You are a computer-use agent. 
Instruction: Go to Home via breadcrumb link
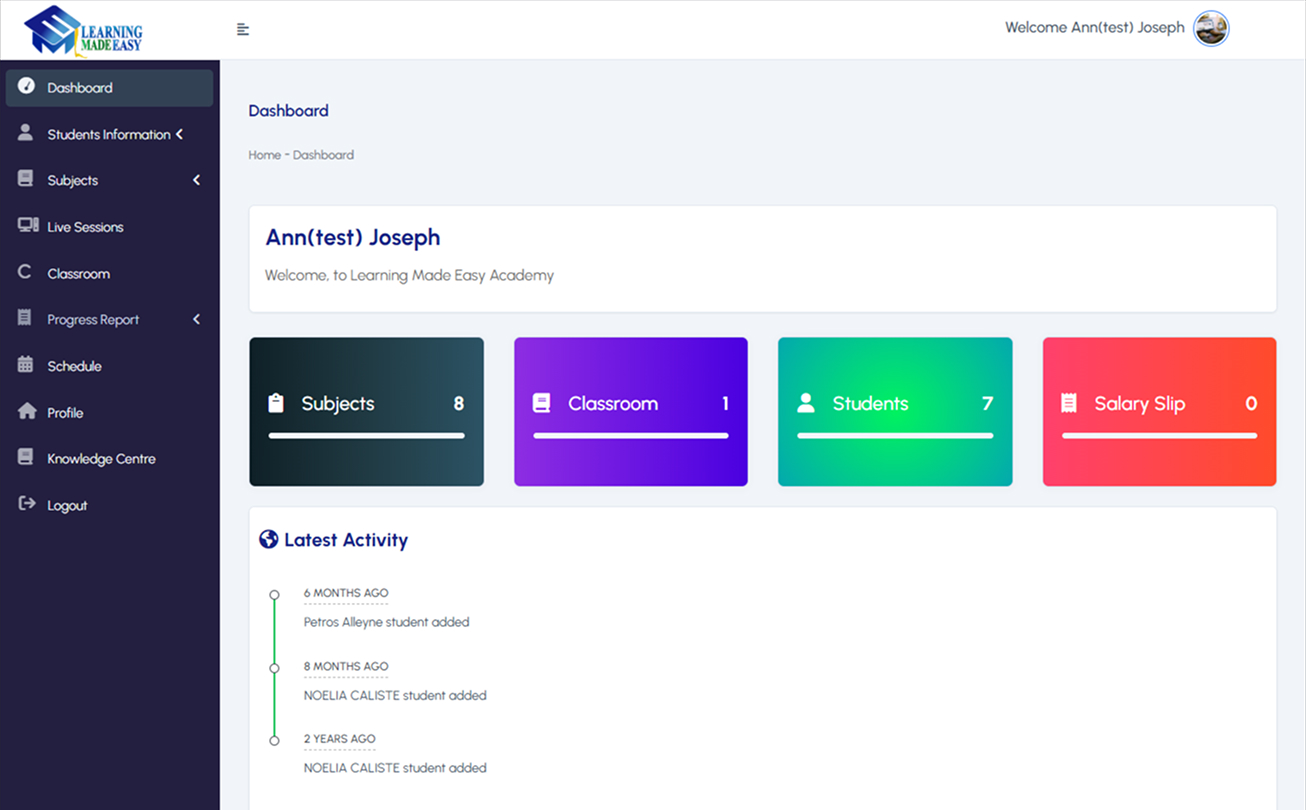coord(264,155)
